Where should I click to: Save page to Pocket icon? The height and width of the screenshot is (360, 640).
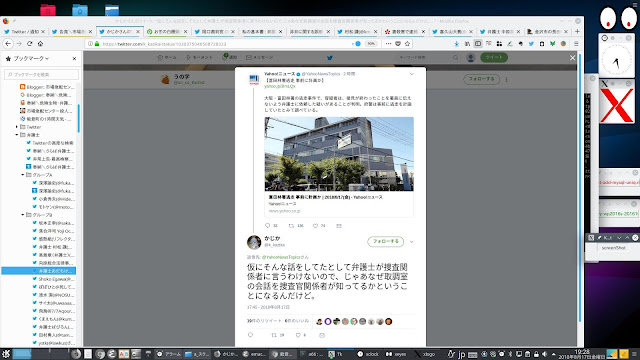coord(398,44)
